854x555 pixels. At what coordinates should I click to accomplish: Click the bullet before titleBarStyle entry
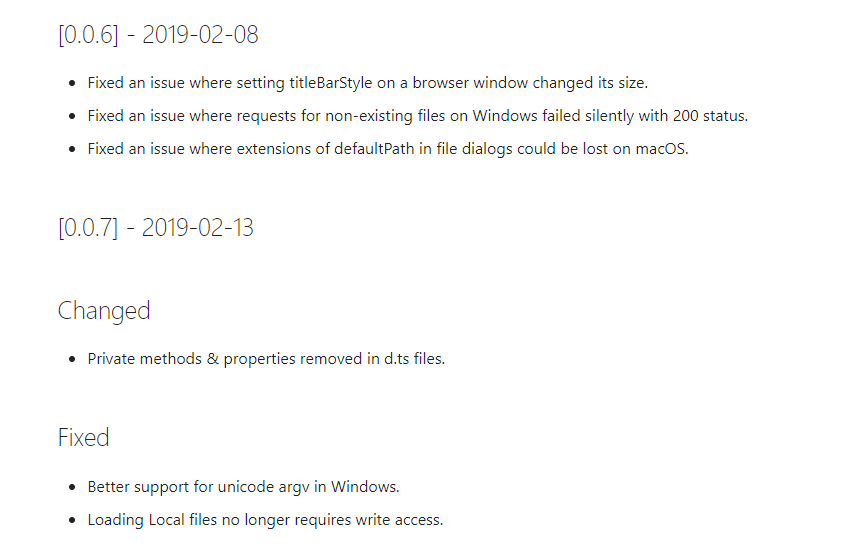[x=72, y=83]
